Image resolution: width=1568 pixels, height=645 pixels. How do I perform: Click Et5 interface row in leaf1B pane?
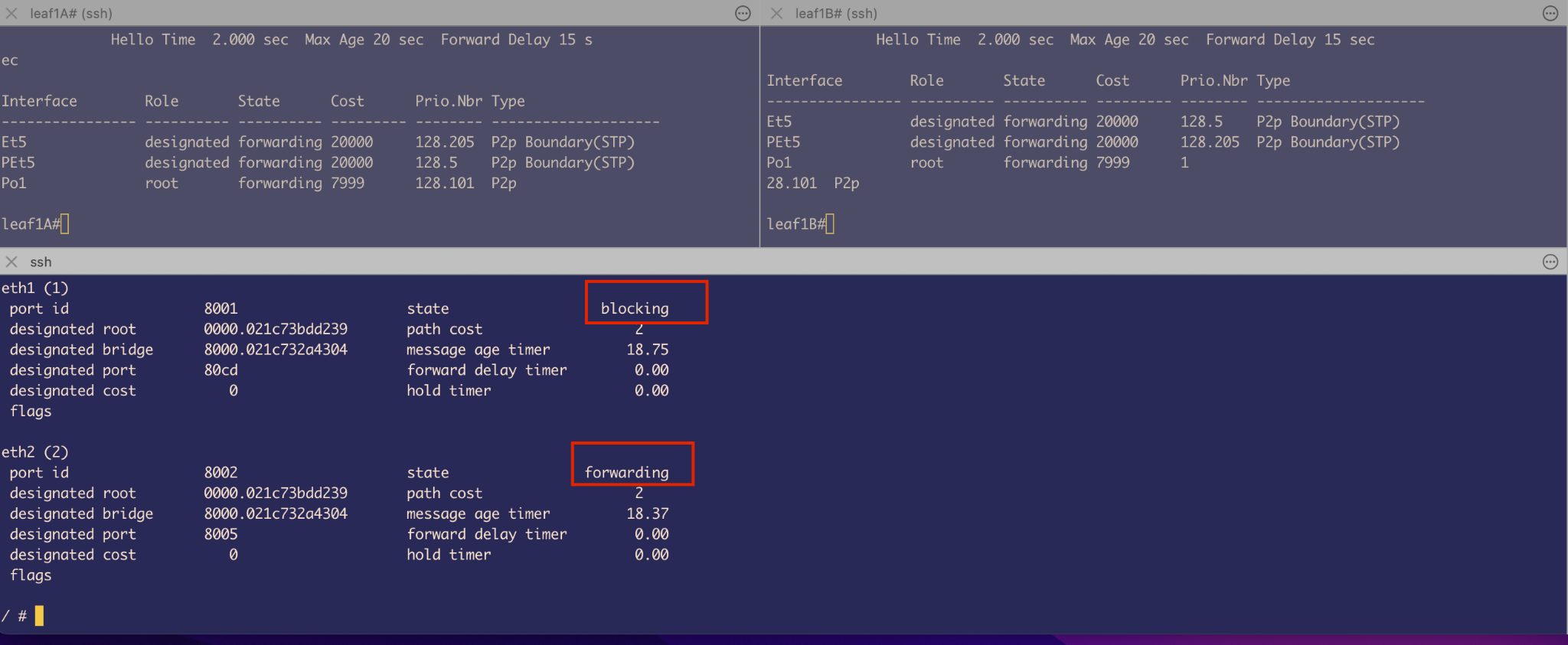(x=1083, y=121)
